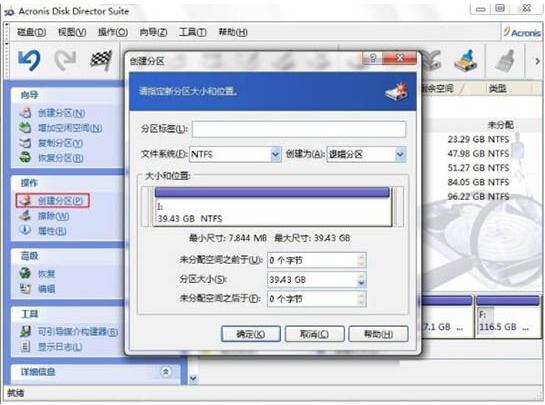This screenshot has height=405, width=545.
Task: Close the 创建分区 dialog
Action: tap(400, 58)
